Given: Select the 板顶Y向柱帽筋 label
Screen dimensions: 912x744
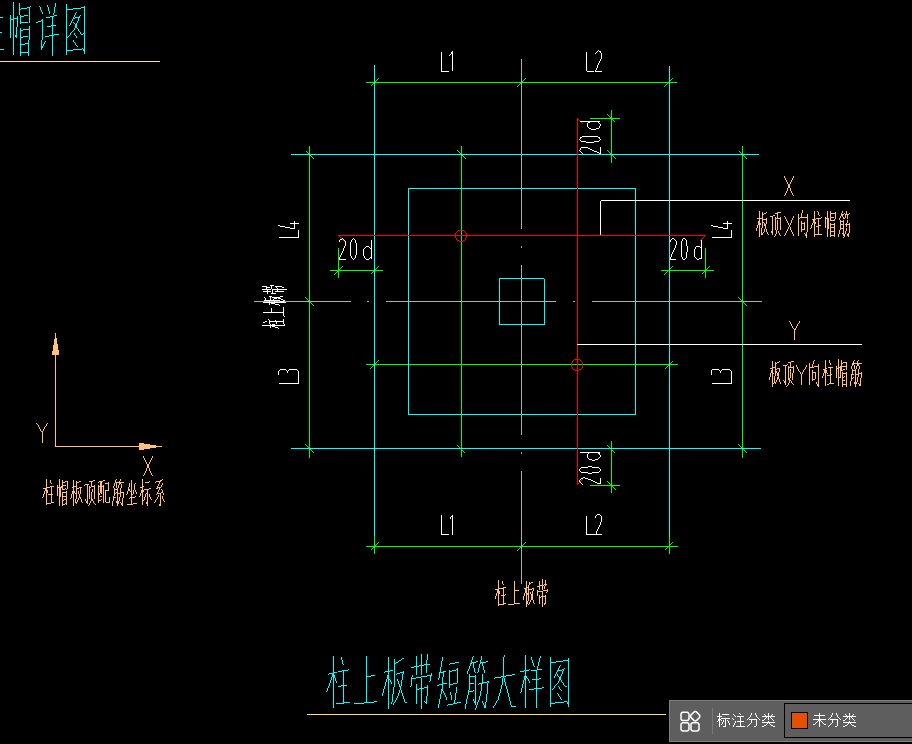Looking at the screenshot, I should coord(815,373).
